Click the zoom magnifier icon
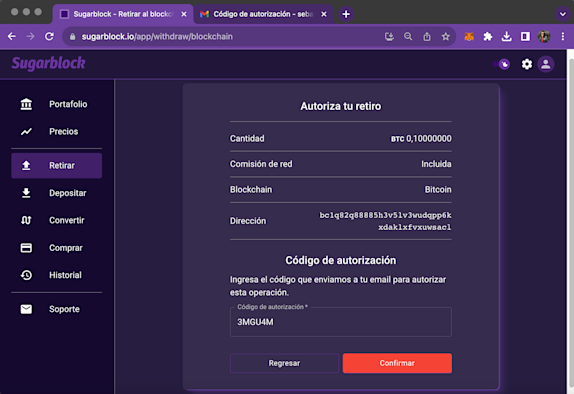Screen dimensions: 574x394 click(x=408, y=36)
